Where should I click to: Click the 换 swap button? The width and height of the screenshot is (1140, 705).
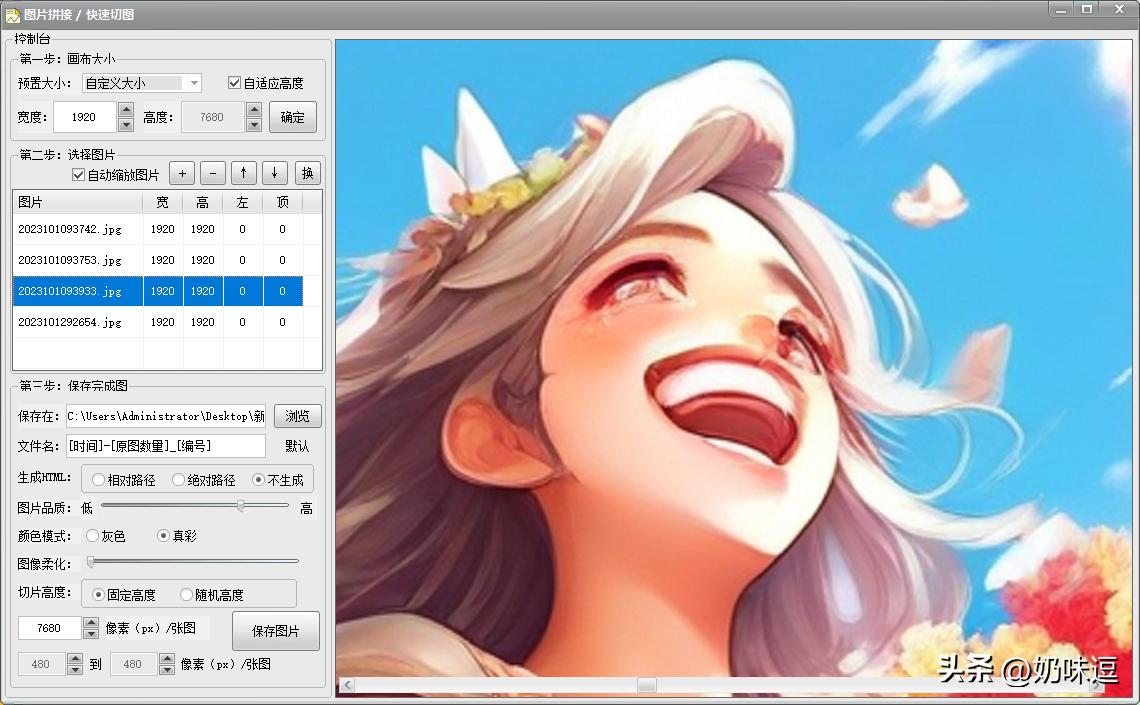tap(307, 173)
